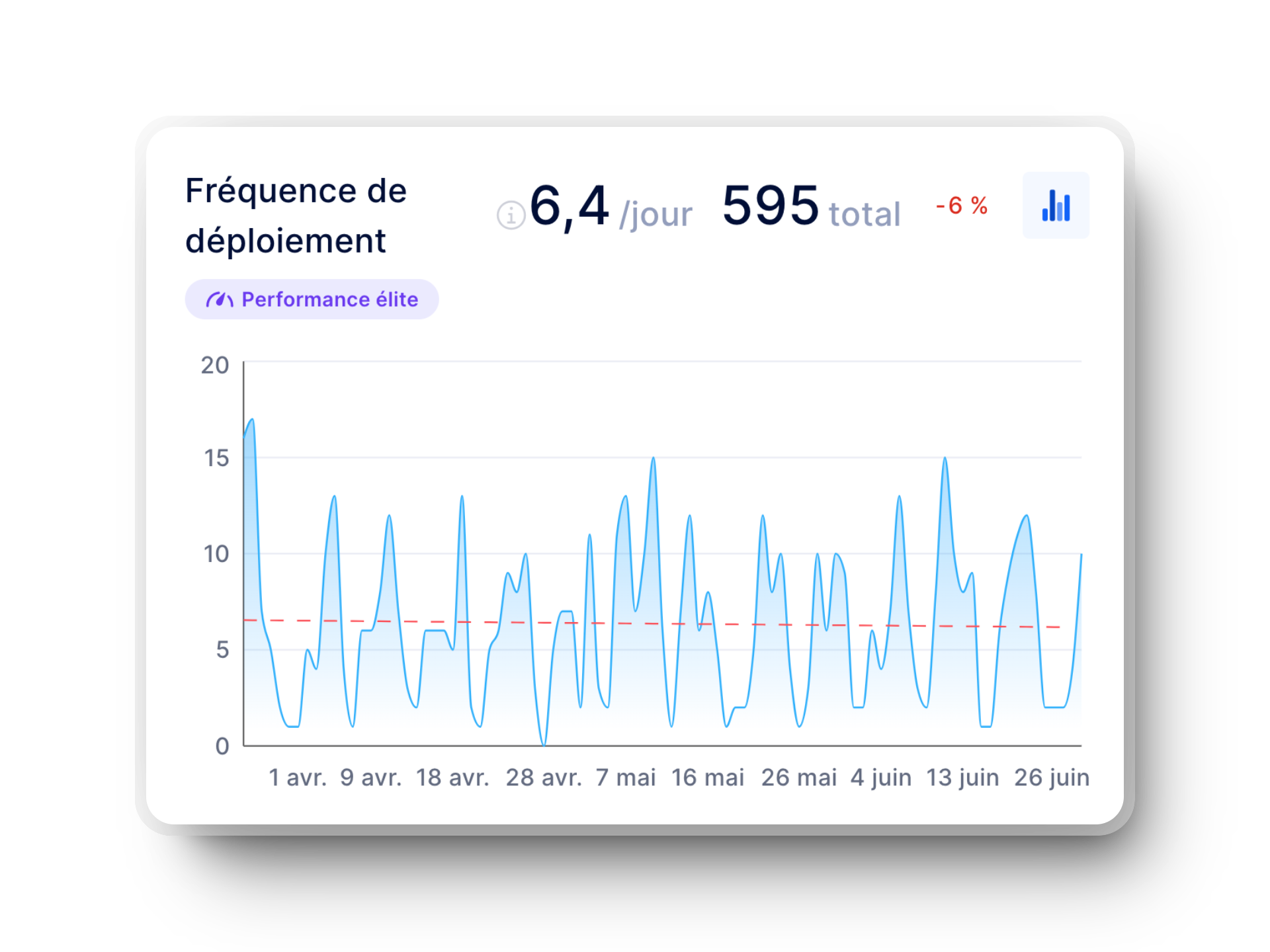
Task: Click the 4 juin axis label
Action: (881, 777)
